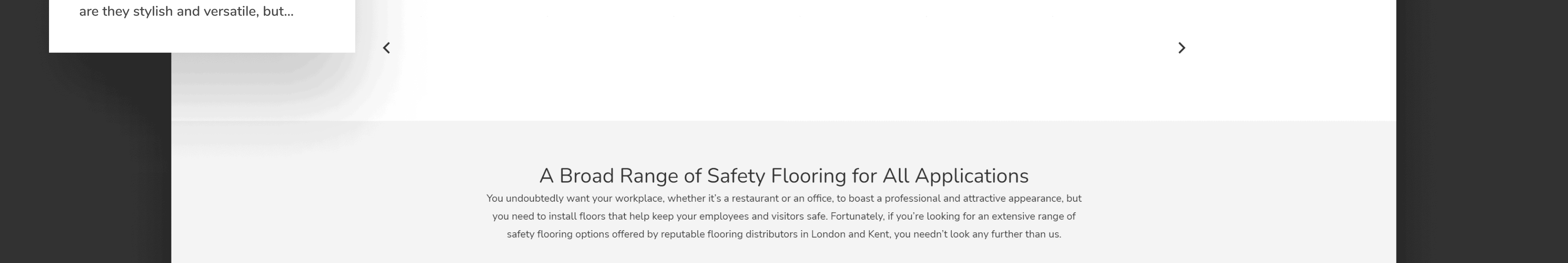Open the 'are they stylish and versatile' excerpt
Screen dimensions: 1568x263
[186, 11]
